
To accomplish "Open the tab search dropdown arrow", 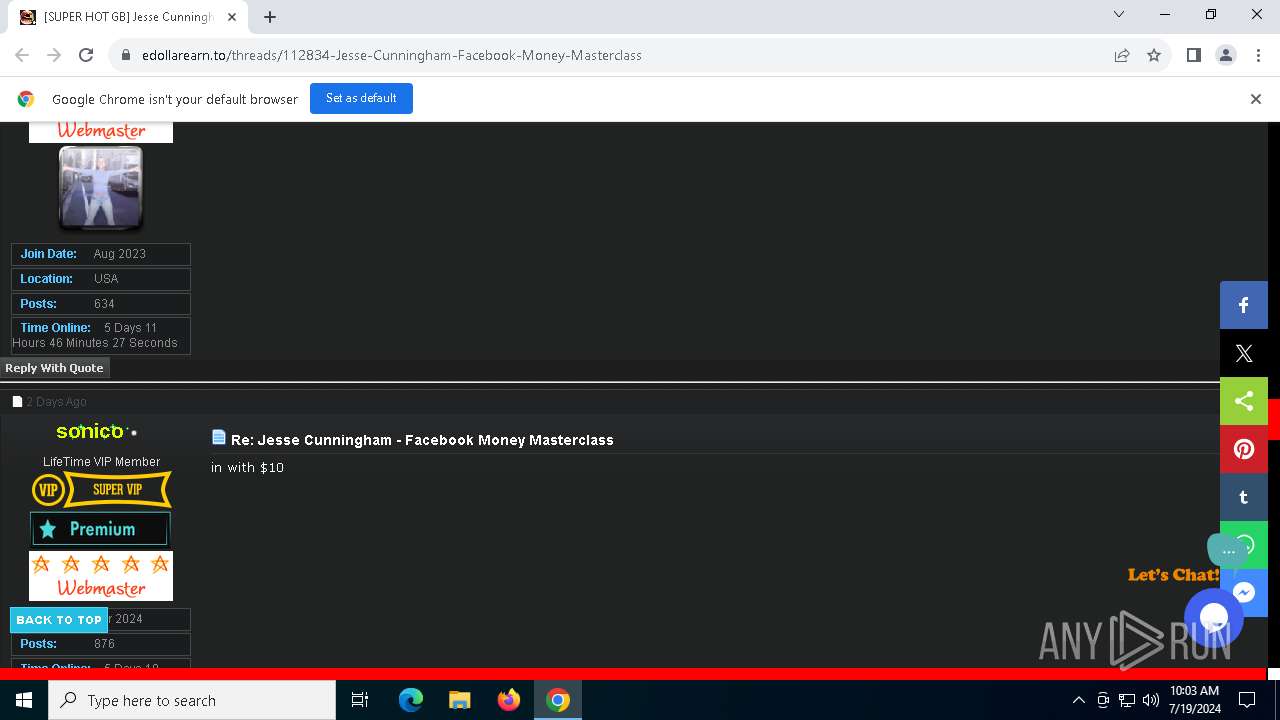I will 1119,15.
